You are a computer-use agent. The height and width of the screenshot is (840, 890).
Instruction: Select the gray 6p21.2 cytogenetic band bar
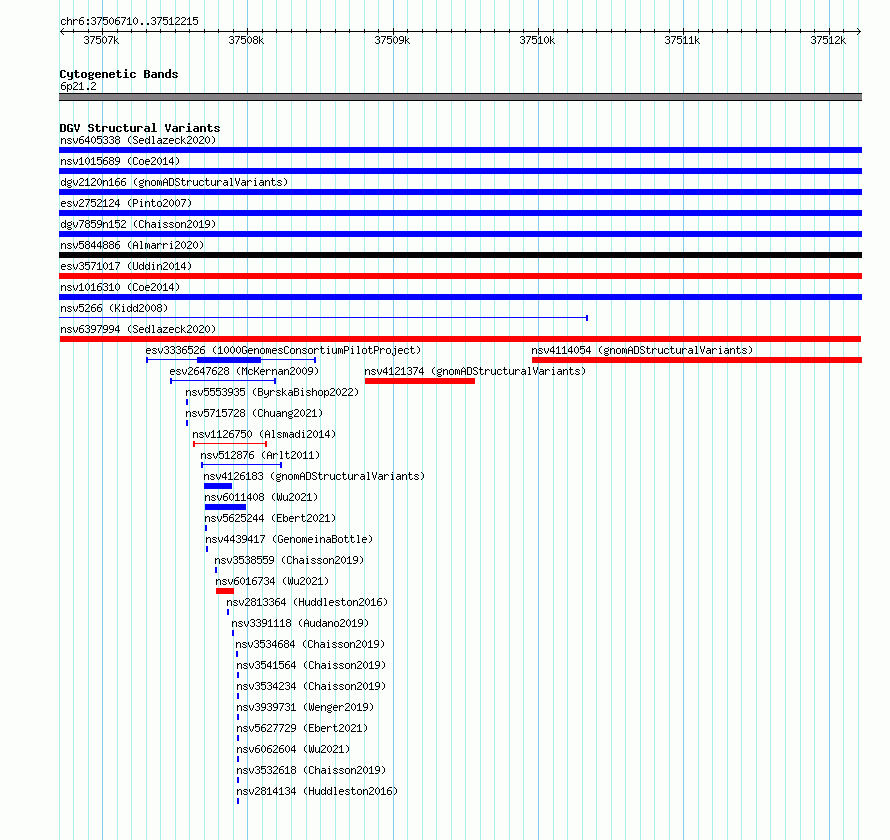click(x=460, y=97)
